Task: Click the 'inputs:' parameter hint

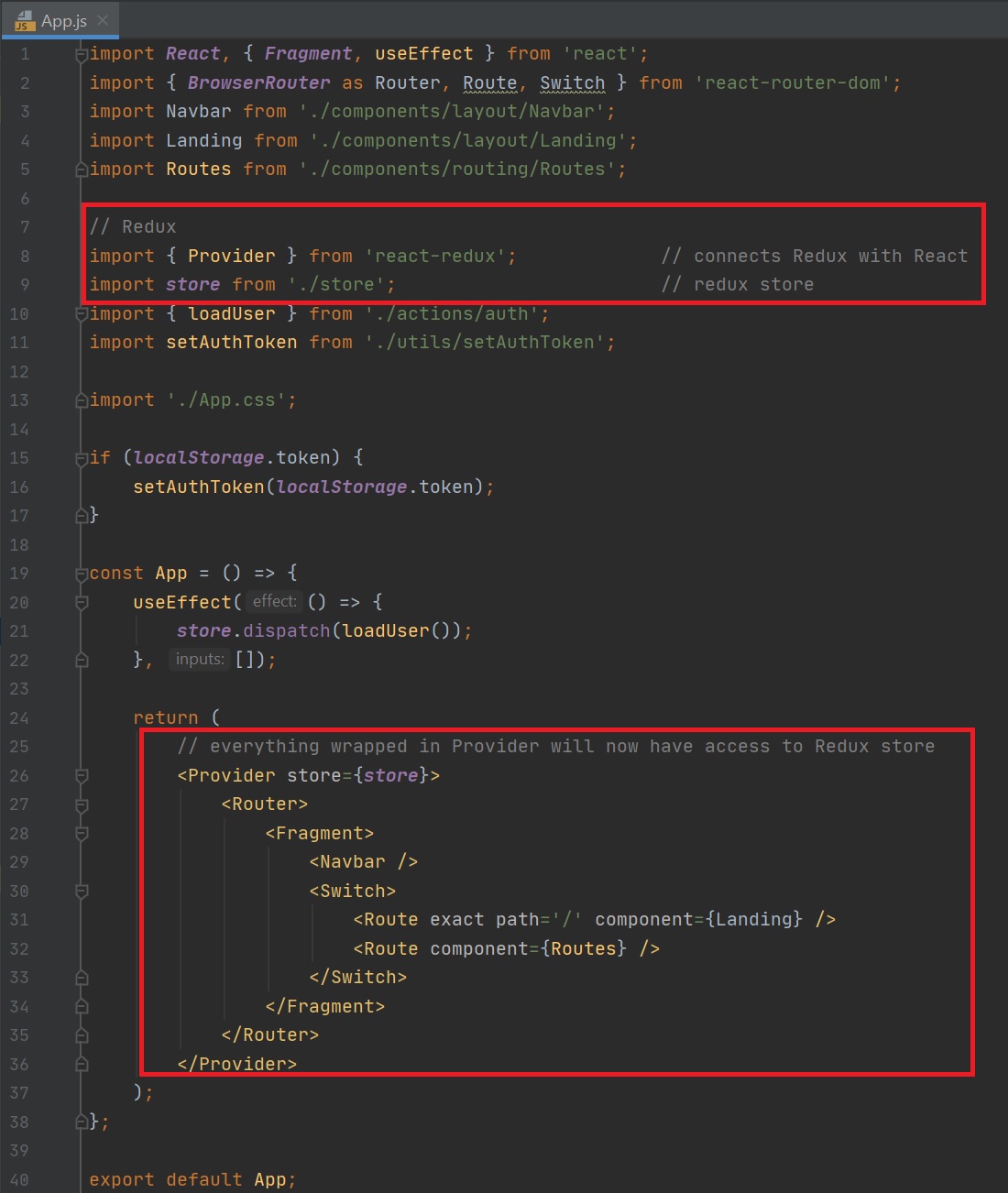Action: point(199,660)
